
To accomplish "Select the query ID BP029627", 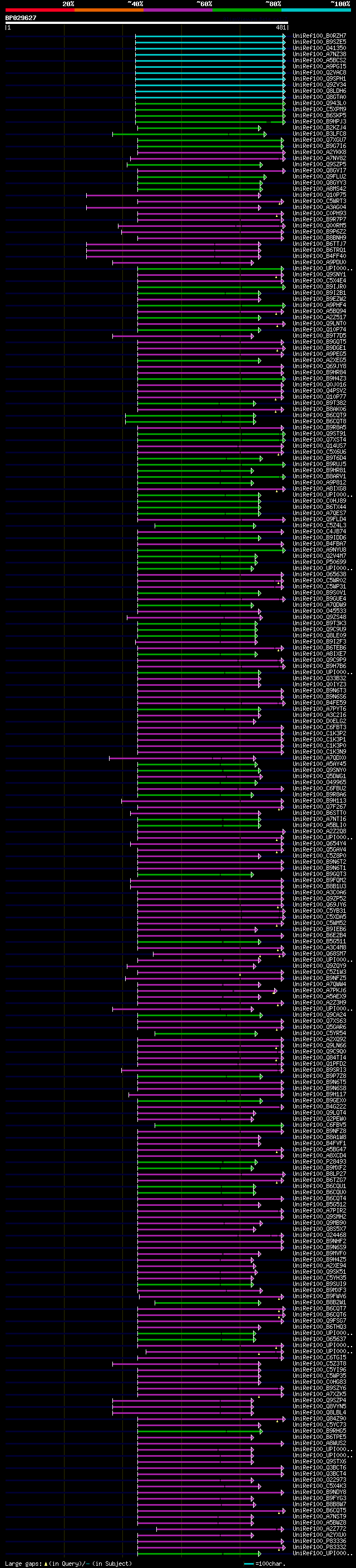I will (x=21, y=18).
